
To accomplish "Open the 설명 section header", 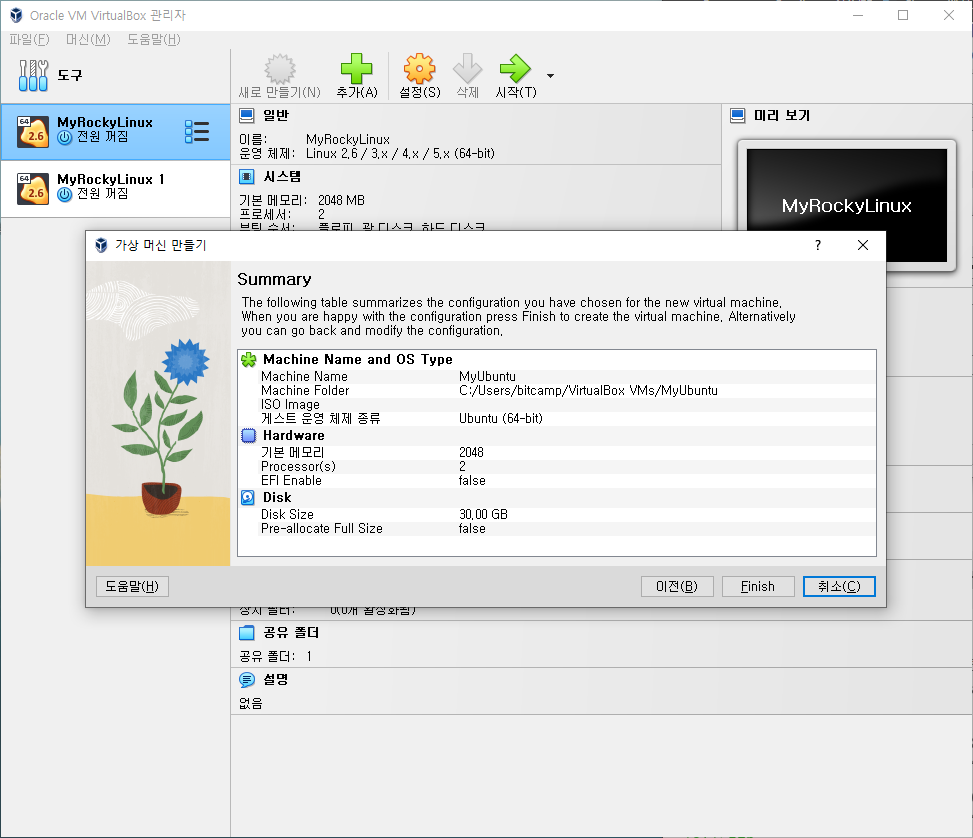I will pos(276,680).
